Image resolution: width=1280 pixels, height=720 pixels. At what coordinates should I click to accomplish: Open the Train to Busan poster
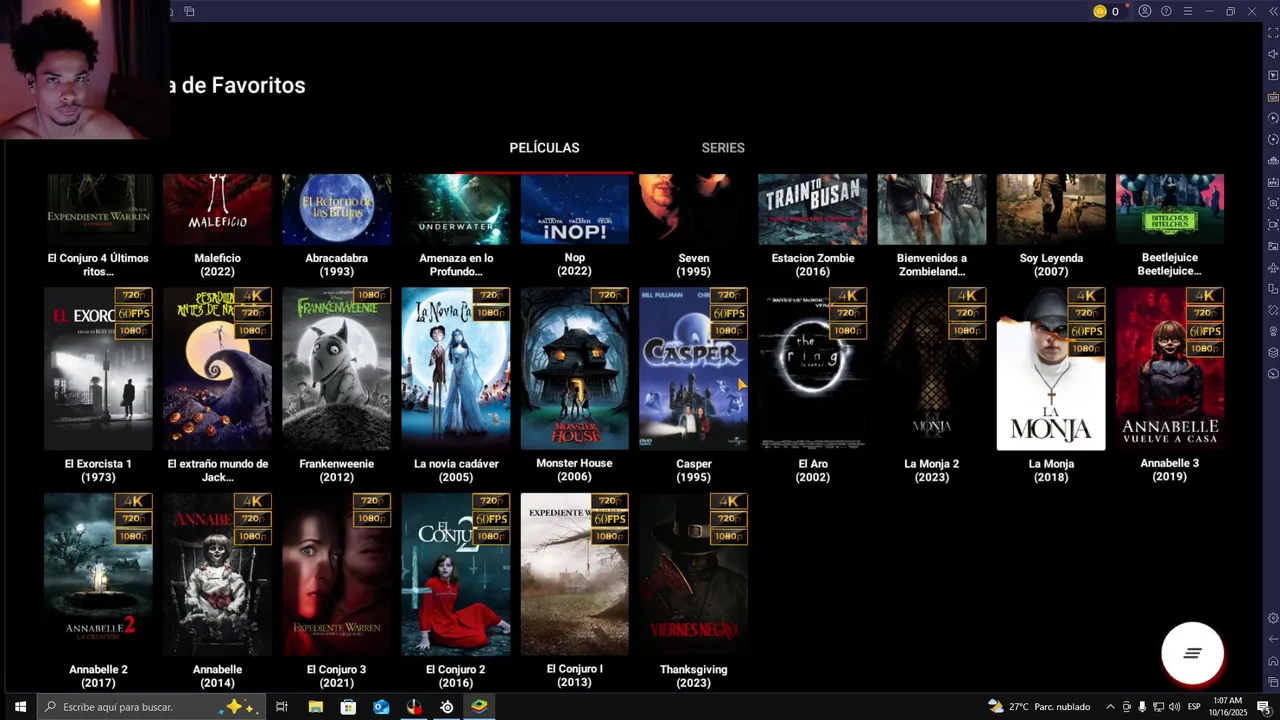pos(813,209)
